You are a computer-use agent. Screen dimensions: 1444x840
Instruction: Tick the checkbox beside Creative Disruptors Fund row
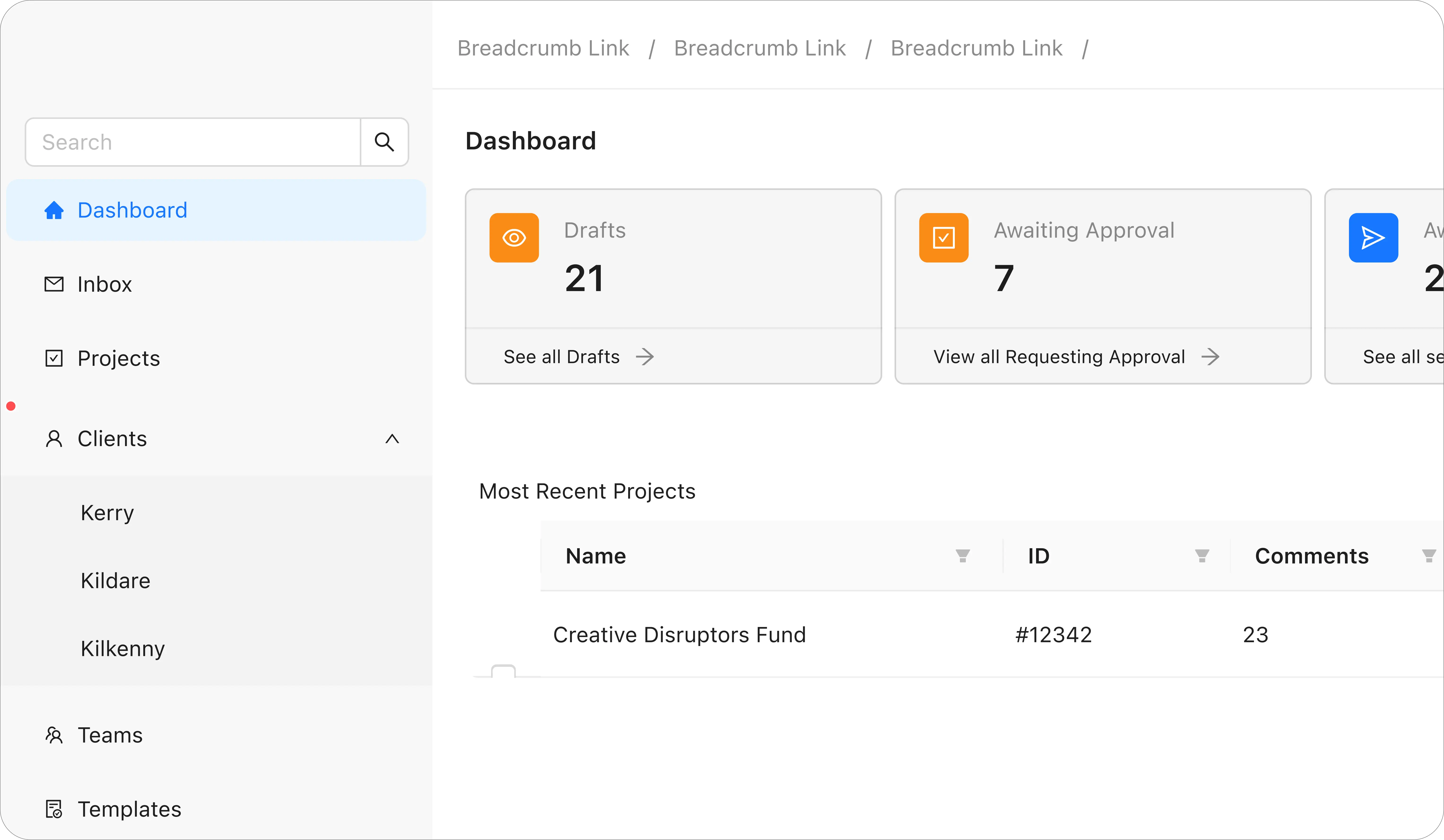503,672
